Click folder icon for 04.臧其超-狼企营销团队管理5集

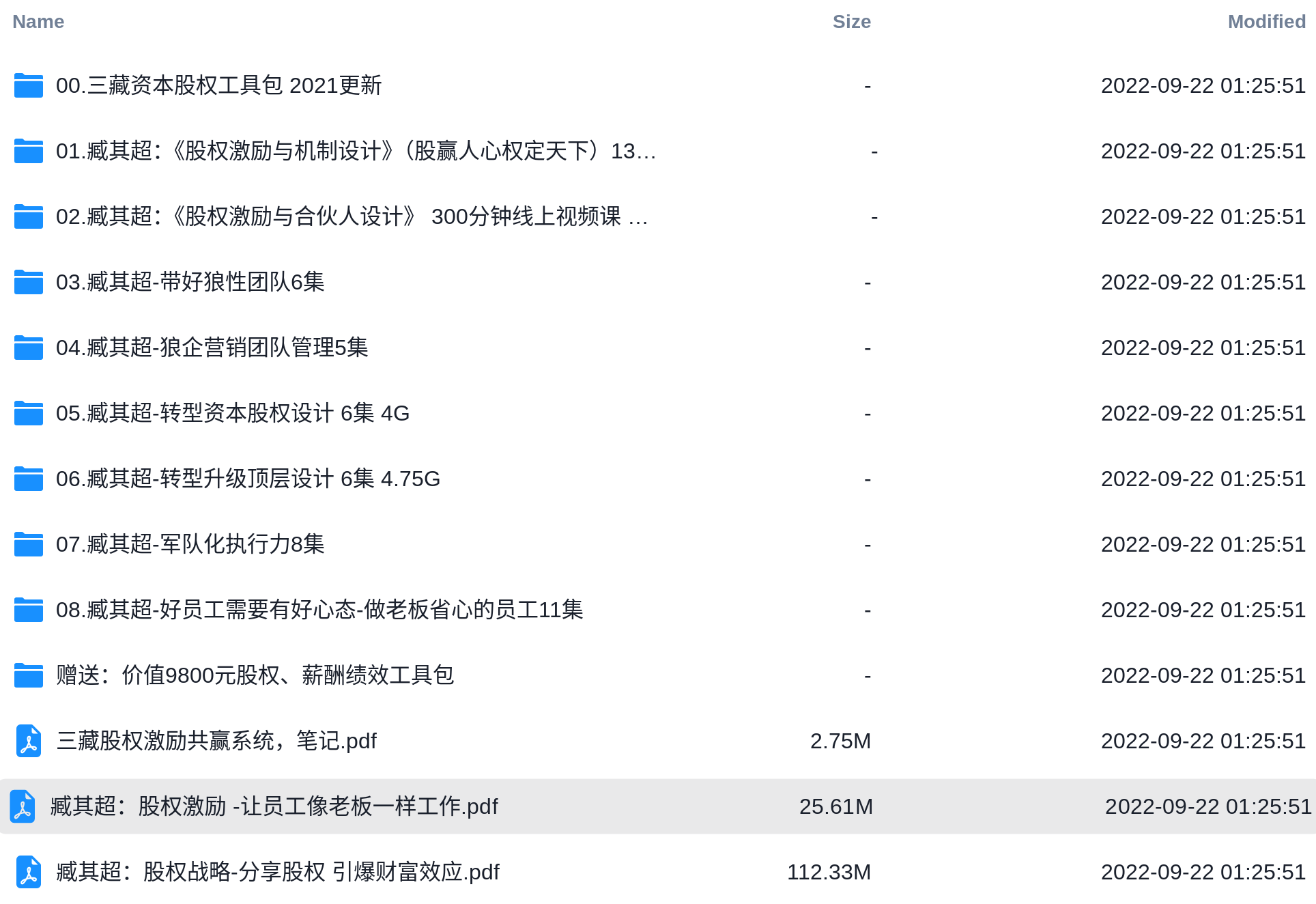click(x=29, y=348)
